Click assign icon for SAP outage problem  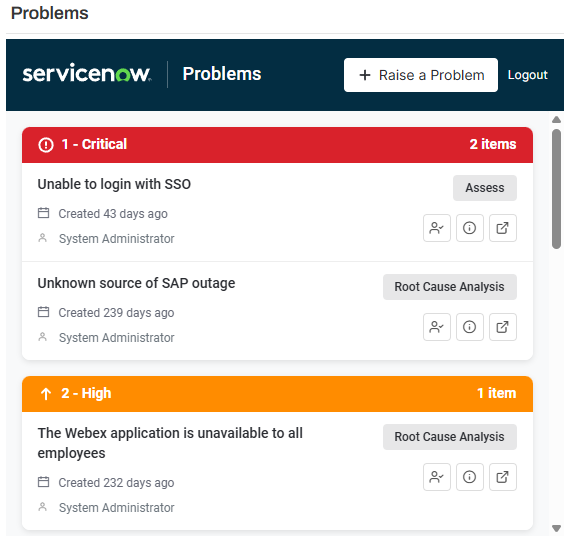[436, 327]
